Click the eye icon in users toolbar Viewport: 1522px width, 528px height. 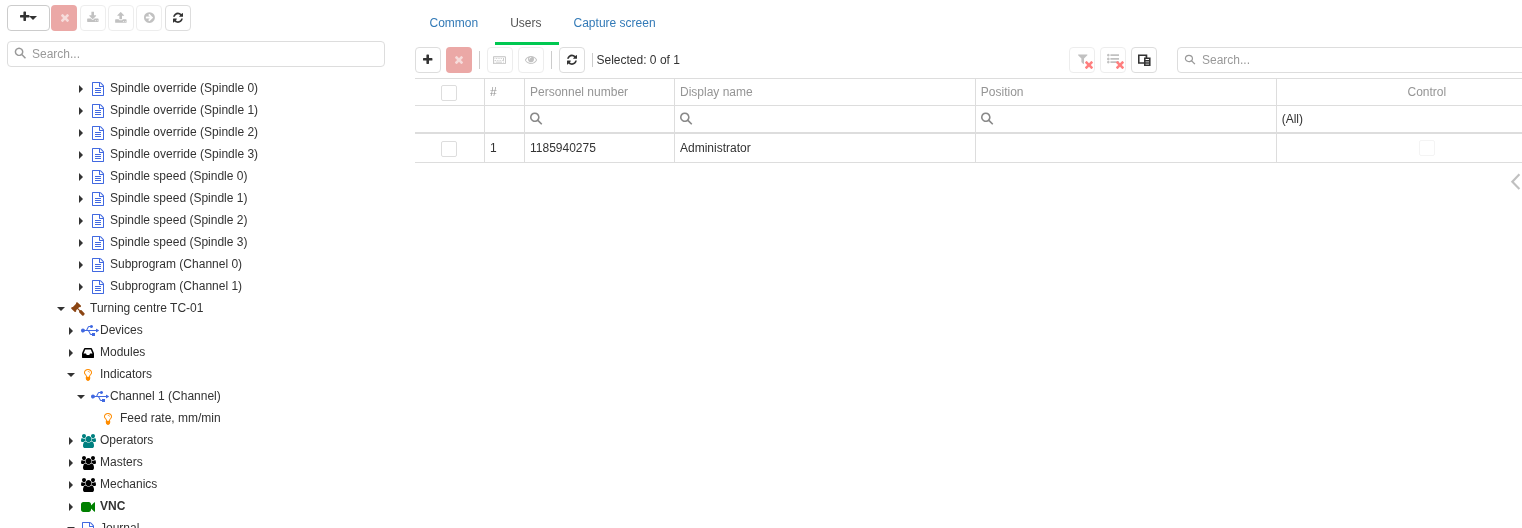[531, 60]
